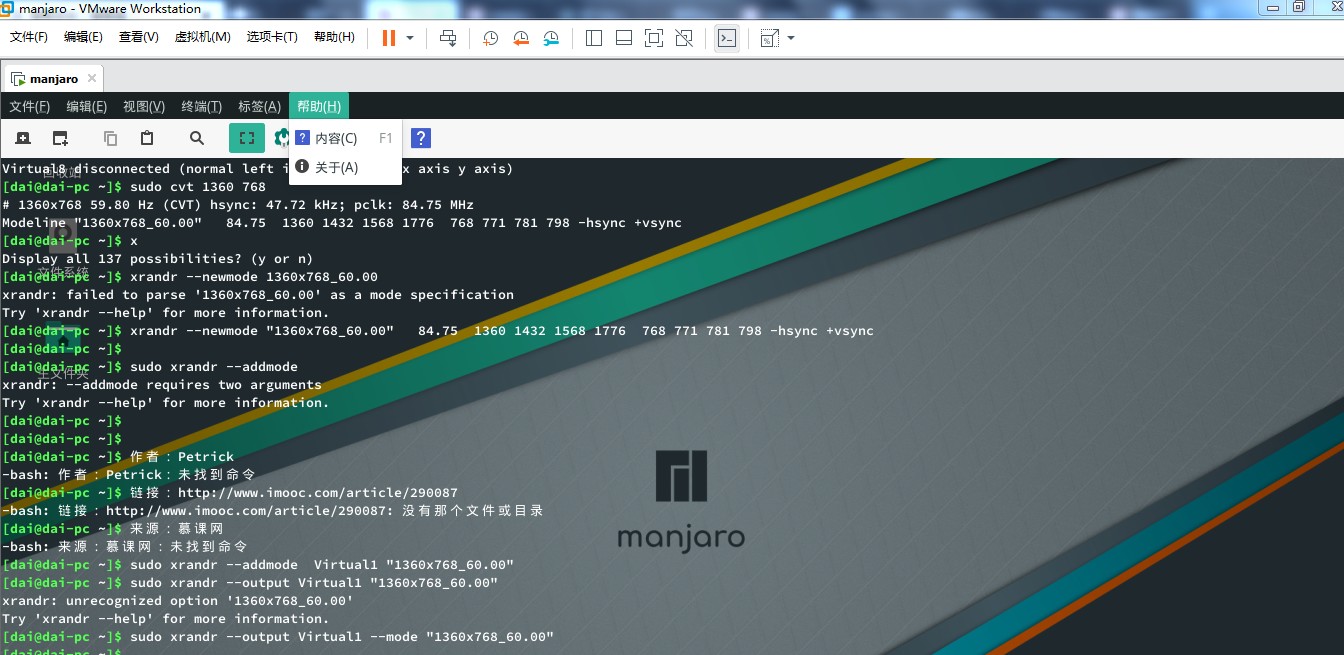Click '# 1360x768 59.80 Hz (CVT)' line
Screen dimensions: 1344x655
click(x=238, y=205)
